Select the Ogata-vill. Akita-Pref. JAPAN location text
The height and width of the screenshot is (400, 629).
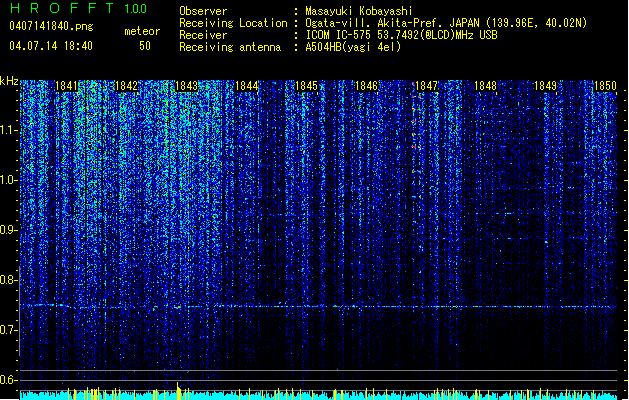point(446,23)
